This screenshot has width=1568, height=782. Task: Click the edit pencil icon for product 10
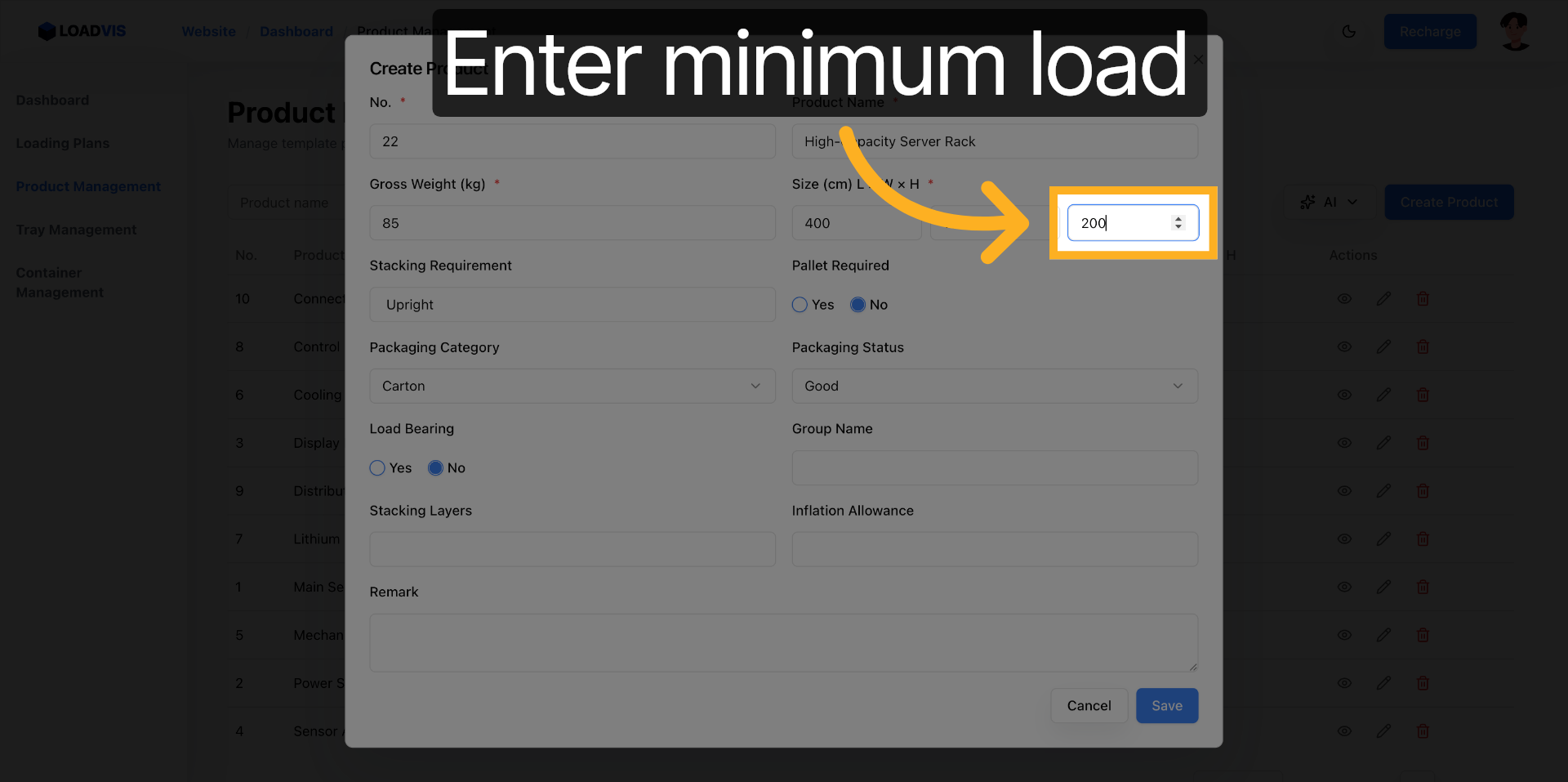(x=1383, y=299)
